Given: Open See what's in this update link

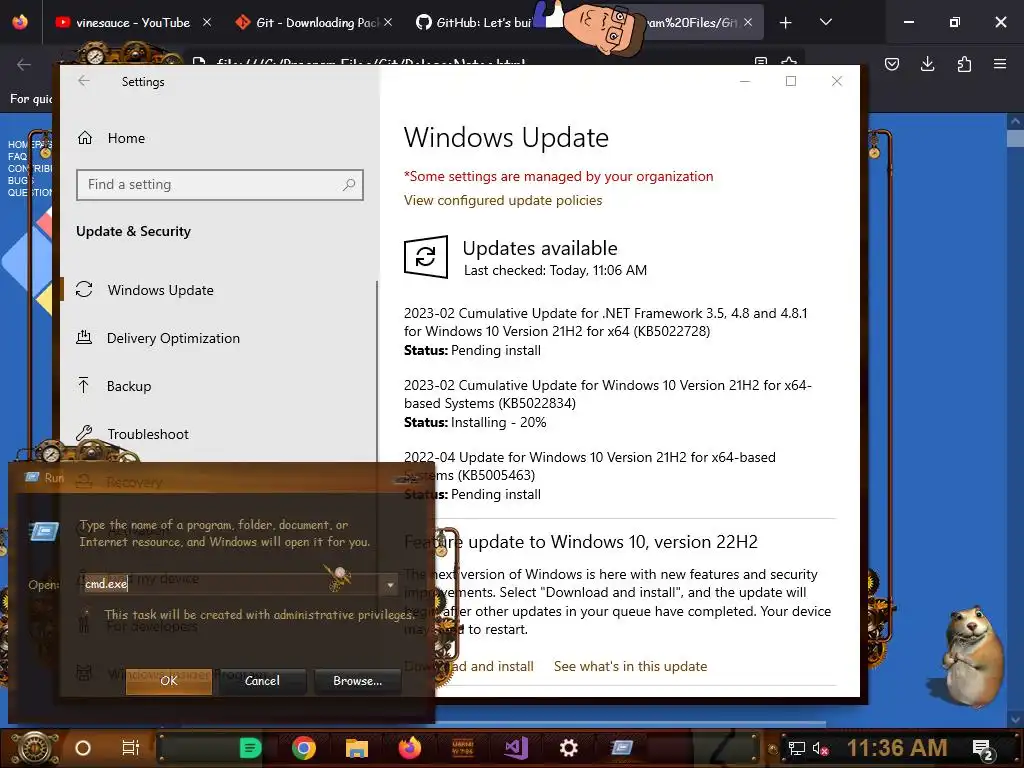Looking at the screenshot, I should (630, 666).
